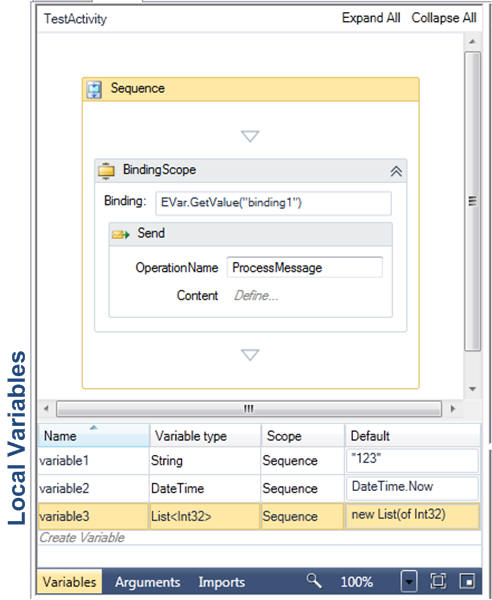Click Expand All
Screen dimensions: 492x600
[x=371, y=18]
